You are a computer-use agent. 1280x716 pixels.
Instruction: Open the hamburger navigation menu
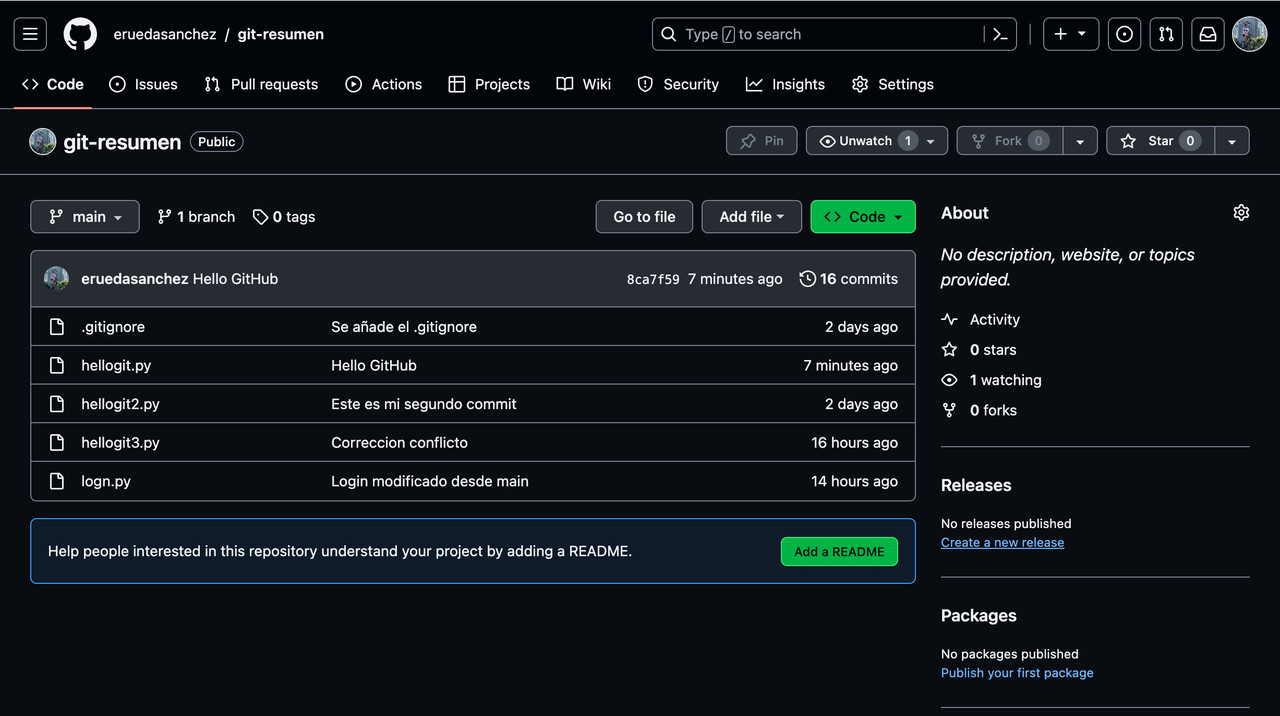[30, 34]
